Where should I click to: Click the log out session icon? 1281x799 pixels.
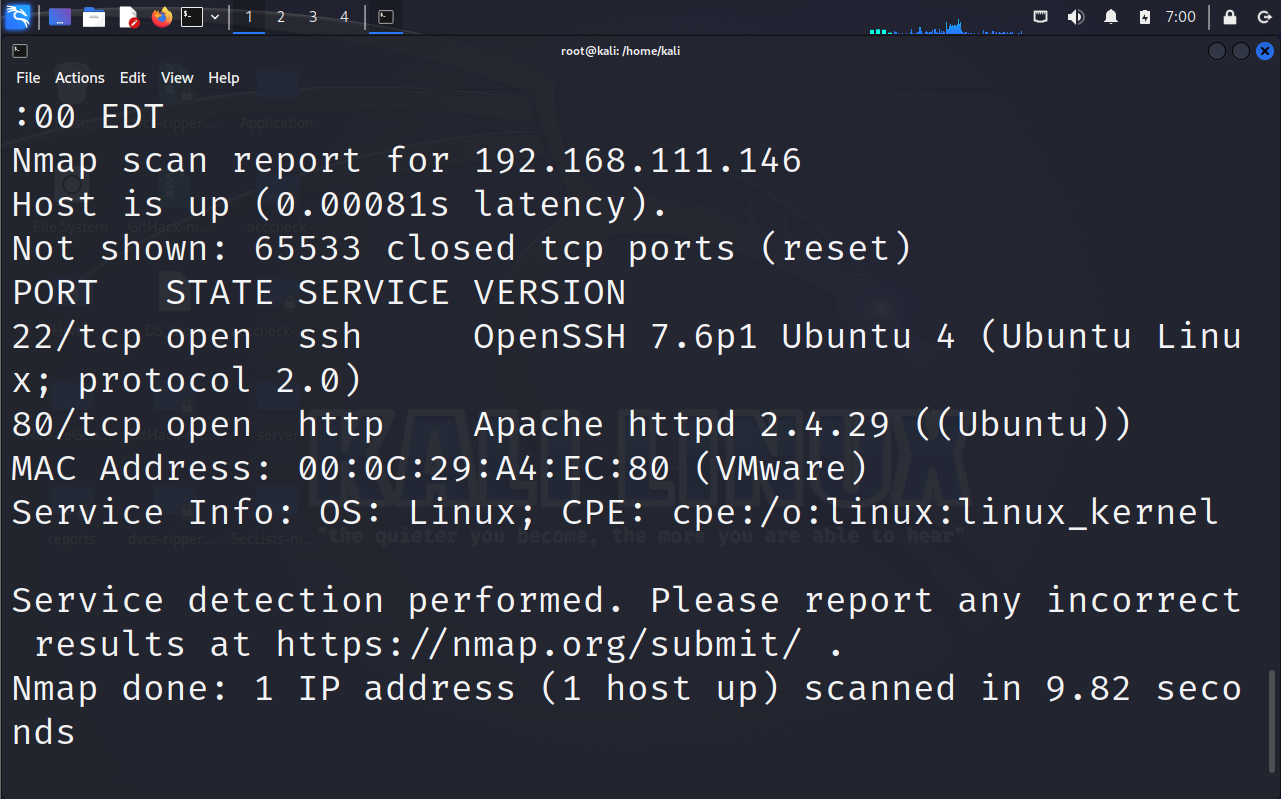pyautogui.click(x=1264, y=17)
